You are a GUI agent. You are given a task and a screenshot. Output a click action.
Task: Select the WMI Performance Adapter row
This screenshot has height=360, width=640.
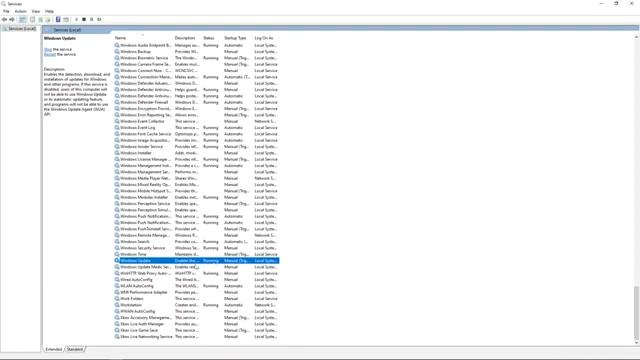[197, 292]
